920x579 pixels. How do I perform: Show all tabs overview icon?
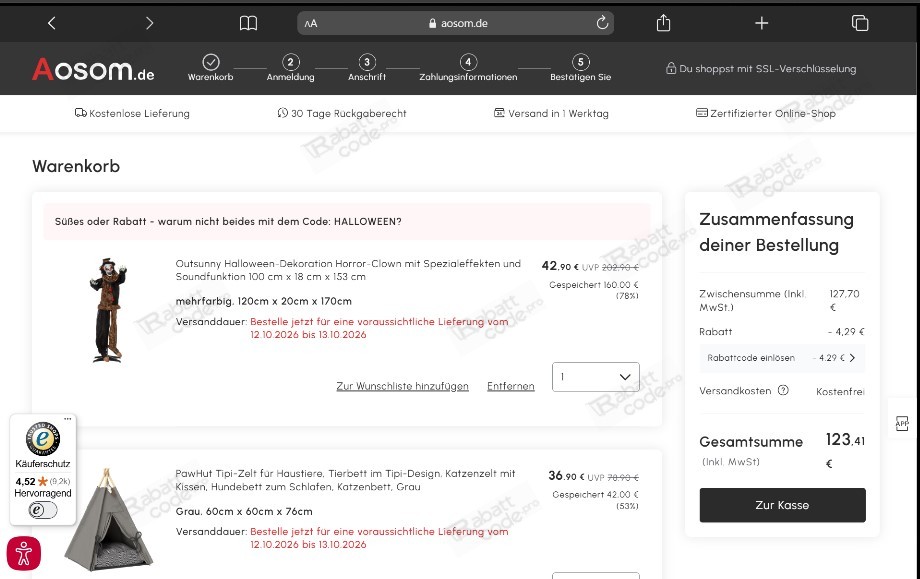coord(860,23)
